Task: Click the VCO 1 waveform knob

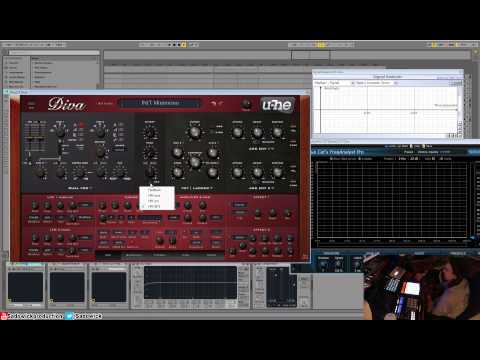Action: [x=60, y=132]
